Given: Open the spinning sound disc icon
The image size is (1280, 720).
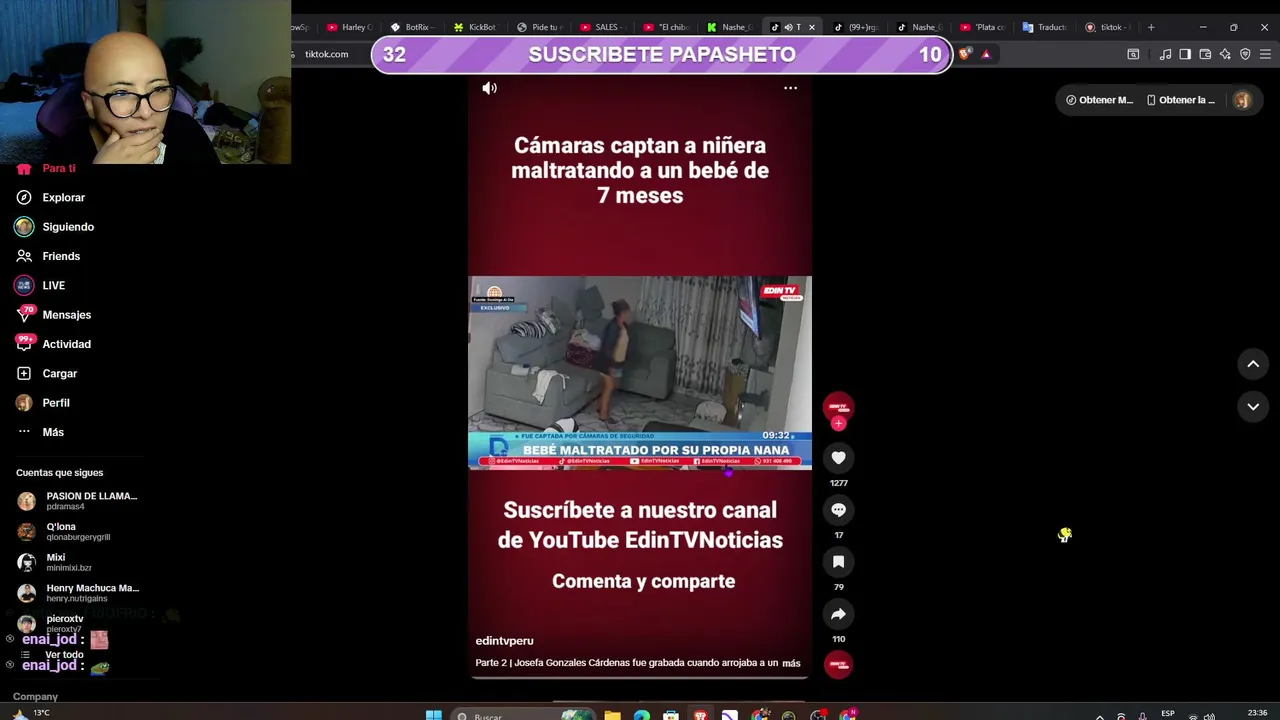Looking at the screenshot, I should pos(838,665).
